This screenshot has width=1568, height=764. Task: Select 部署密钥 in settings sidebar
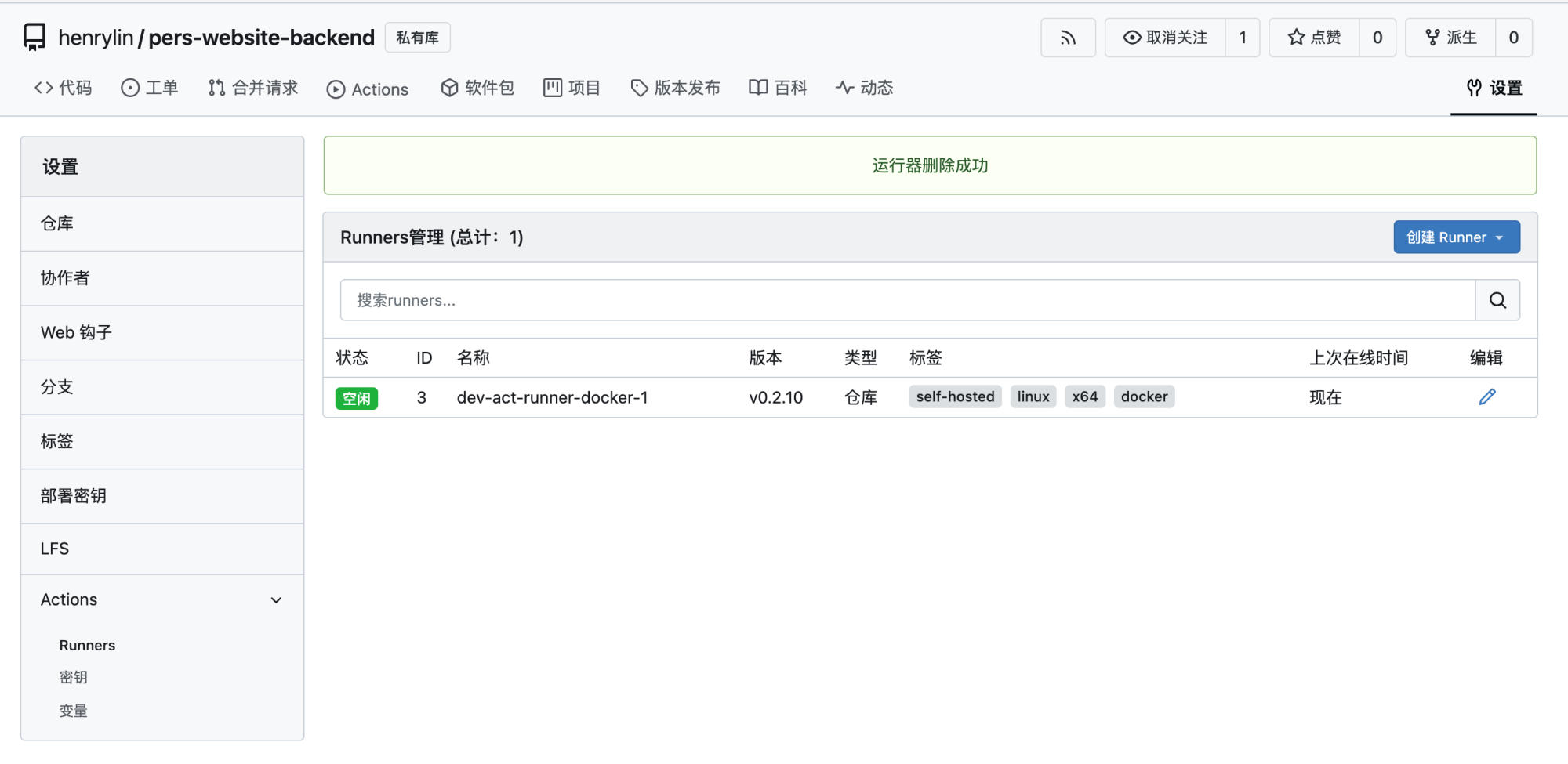click(x=74, y=496)
